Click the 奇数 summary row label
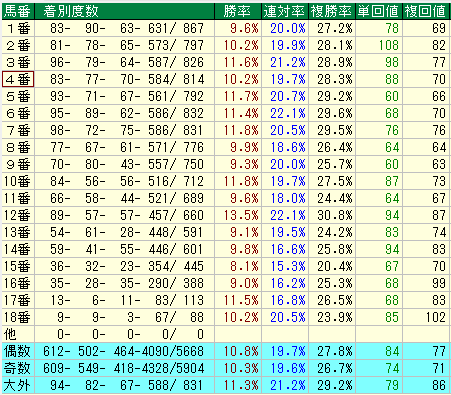This screenshot has height=395, width=451. click(x=18, y=368)
